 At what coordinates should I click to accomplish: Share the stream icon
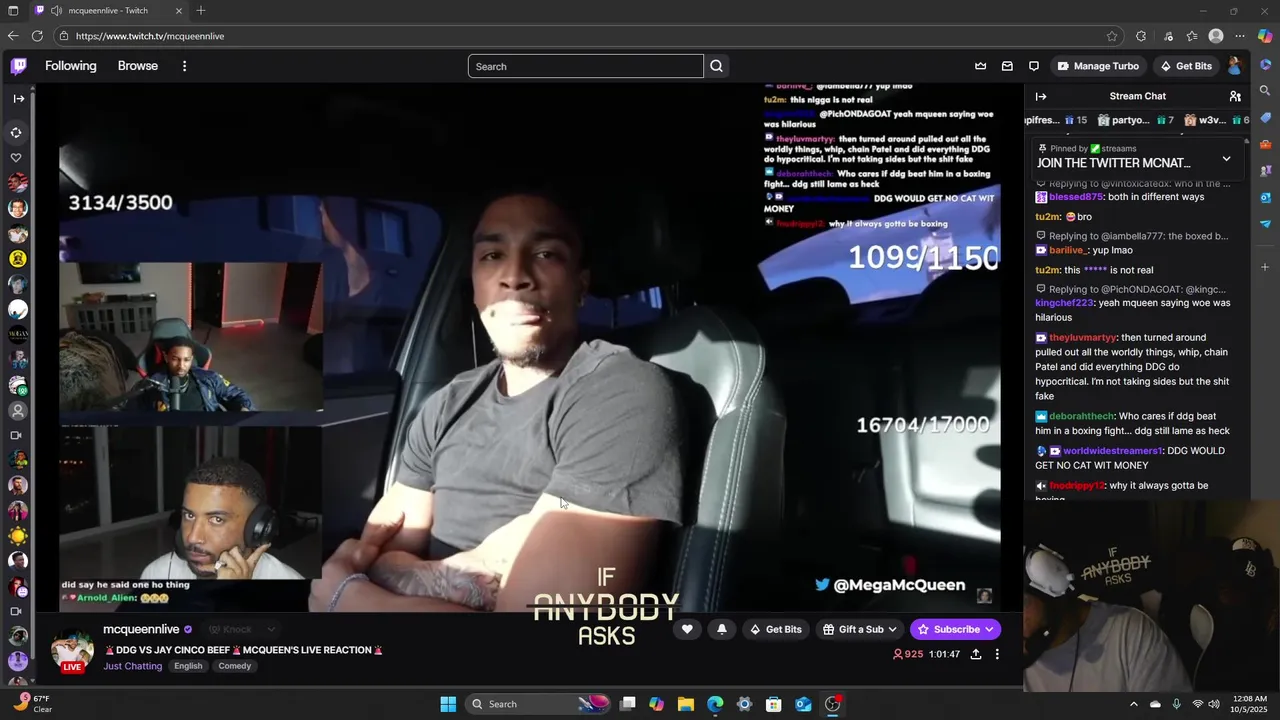pos(976,654)
